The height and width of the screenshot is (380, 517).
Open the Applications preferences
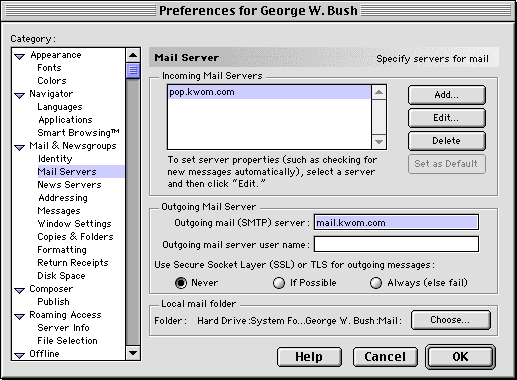pyautogui.click(x=65, y=120)
